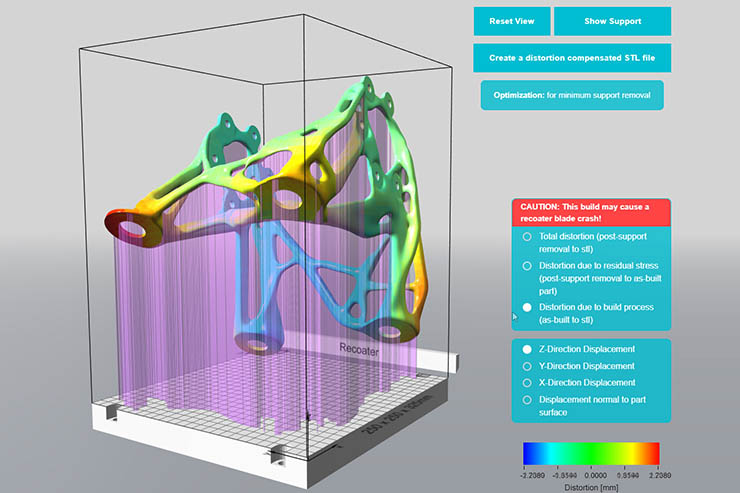Click the green midpoint of the distortion legend
Screen dimensions: 740x493
click(x=591, y=453)
